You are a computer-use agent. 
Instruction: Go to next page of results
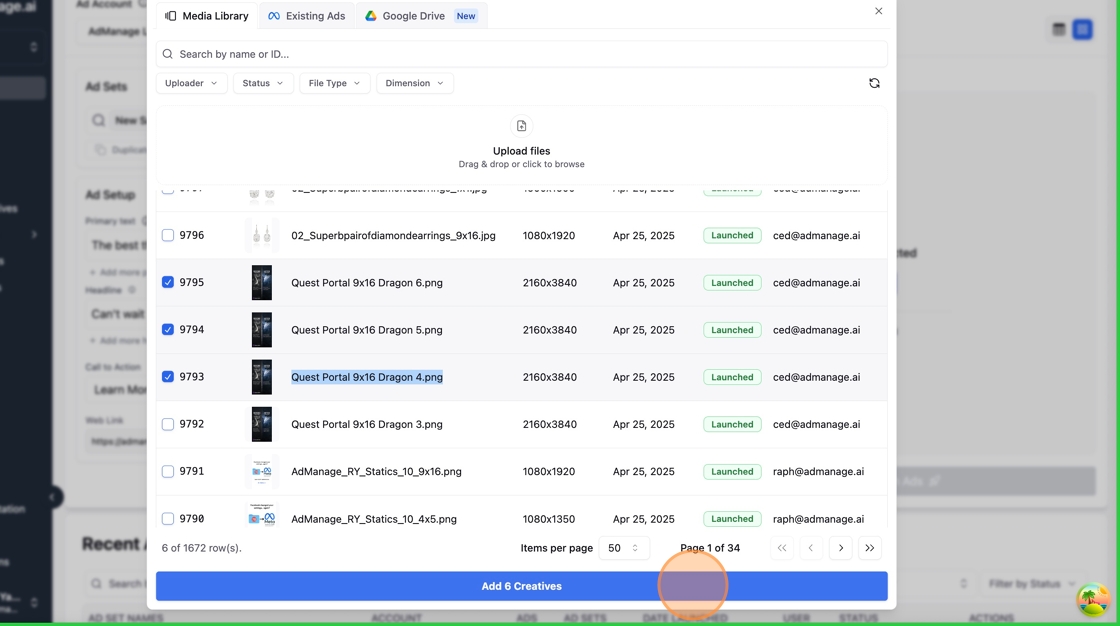pyautogui.click(x=841, y=548)
